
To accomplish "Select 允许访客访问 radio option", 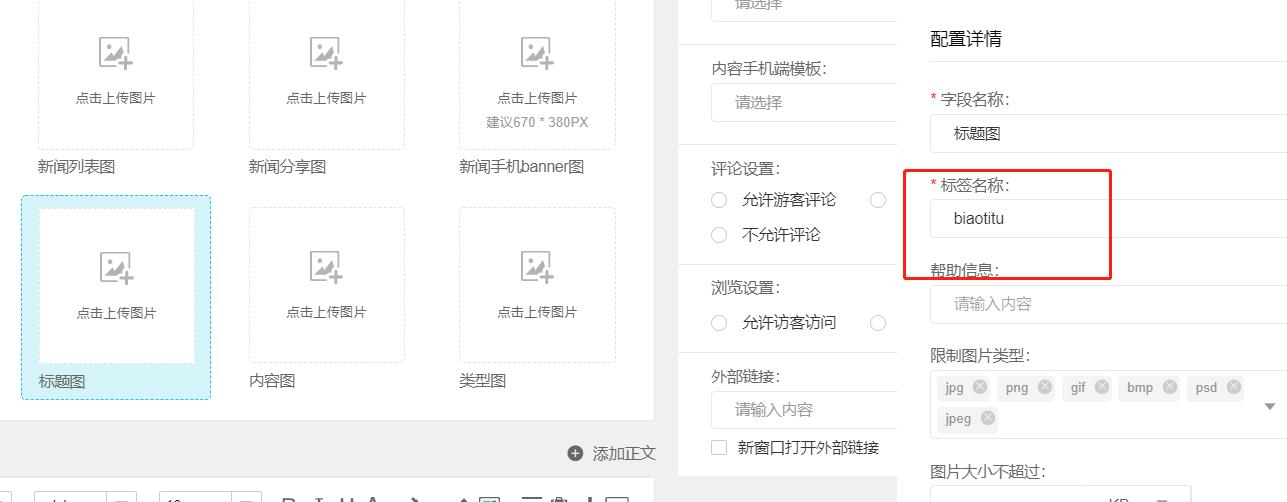I will pos(719,323).
